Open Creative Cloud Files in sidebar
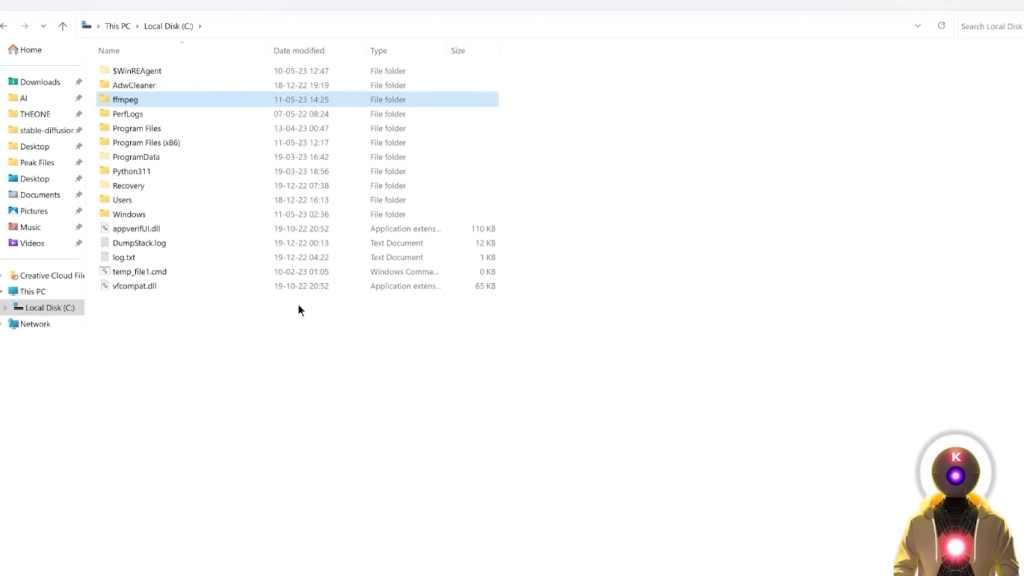This screenshot has height=576, width=1024. [x=52, y=276]
